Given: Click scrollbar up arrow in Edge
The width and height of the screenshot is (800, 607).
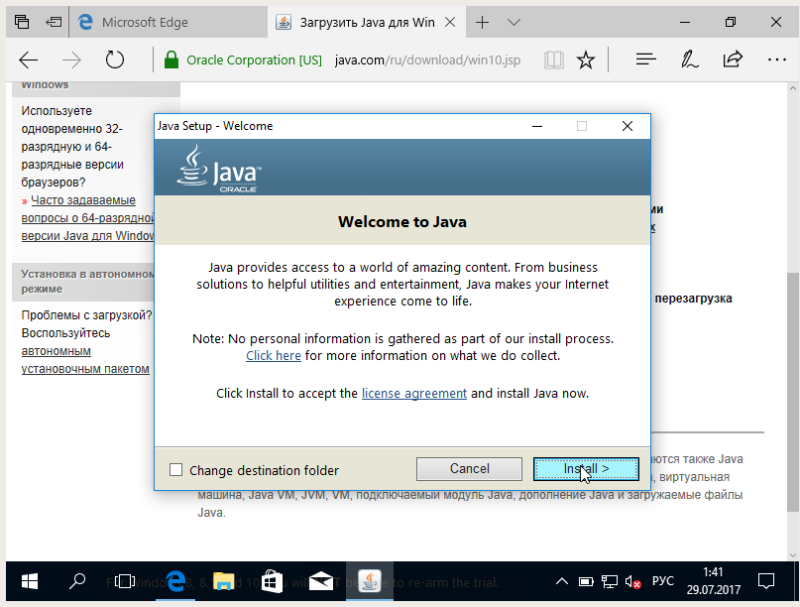Looking at the screenshot, I should pyautogui.click(x=792, y=88).
